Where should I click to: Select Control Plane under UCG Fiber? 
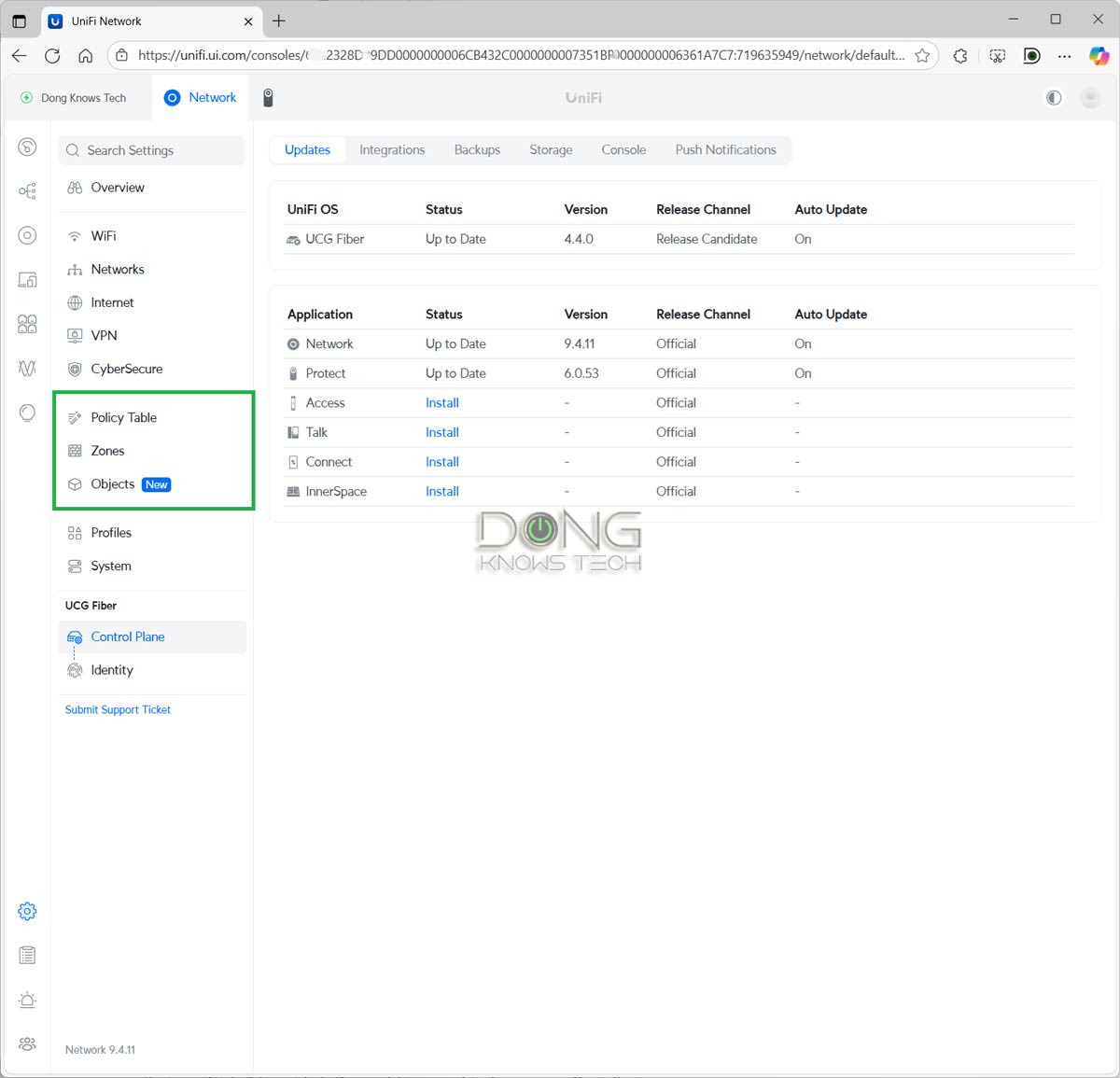pos(152,637)
